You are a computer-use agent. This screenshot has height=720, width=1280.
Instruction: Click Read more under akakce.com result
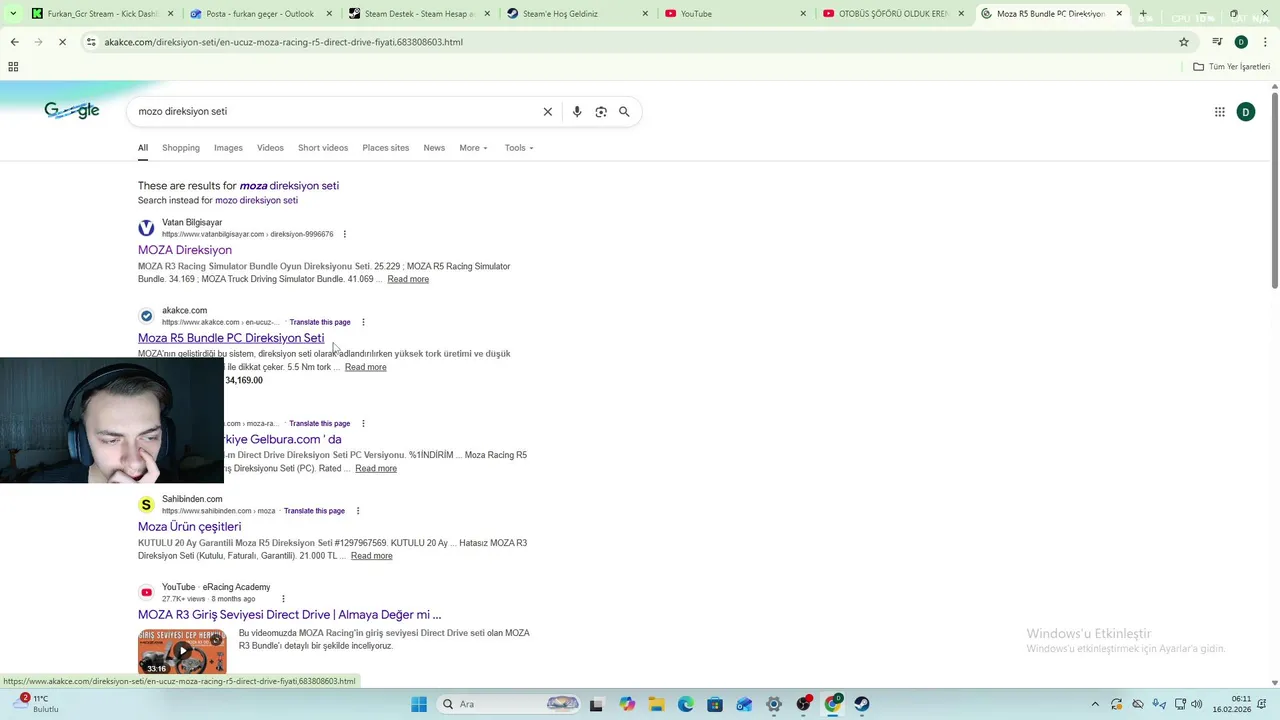(365, 367)
